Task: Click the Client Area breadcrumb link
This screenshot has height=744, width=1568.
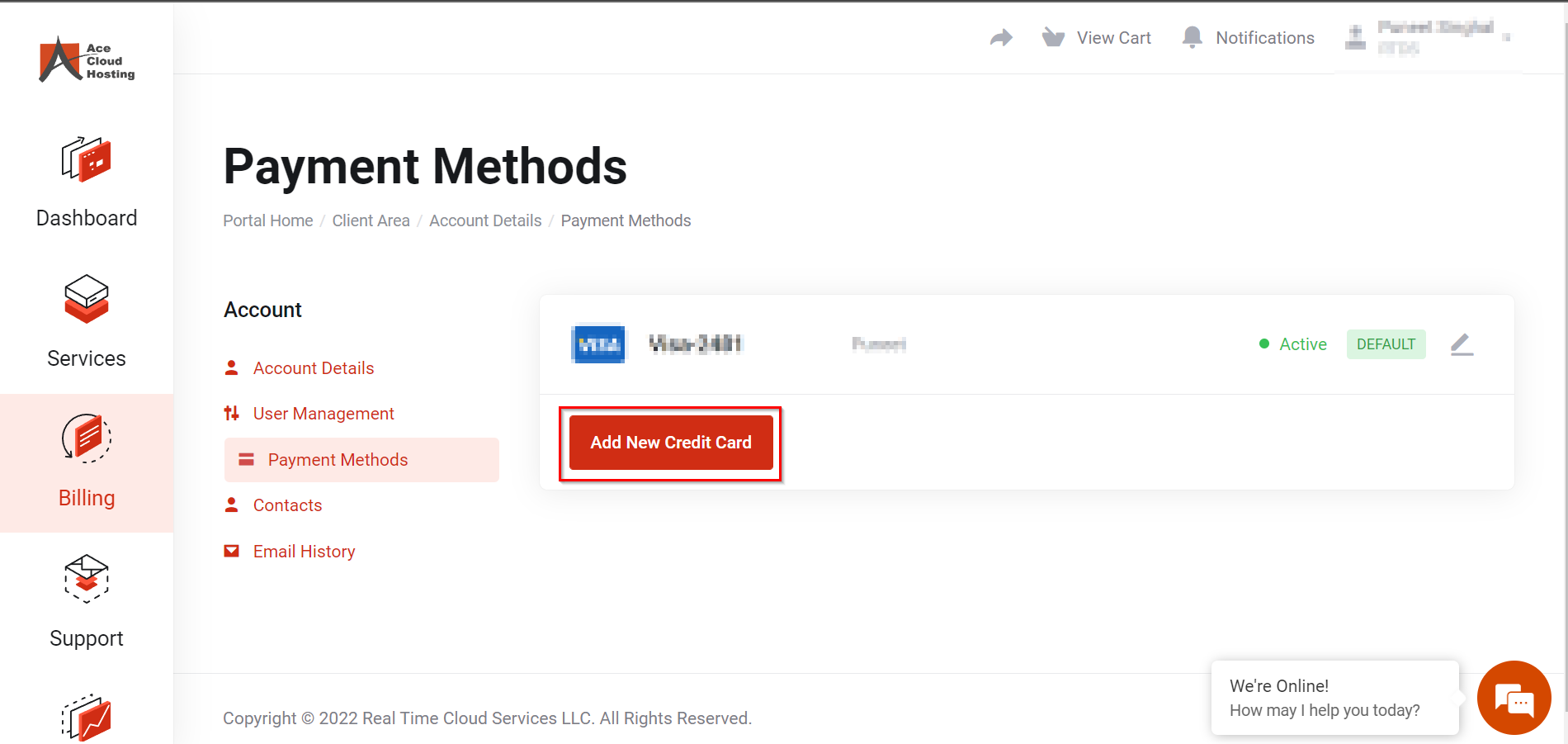Action: pos(371,220)
